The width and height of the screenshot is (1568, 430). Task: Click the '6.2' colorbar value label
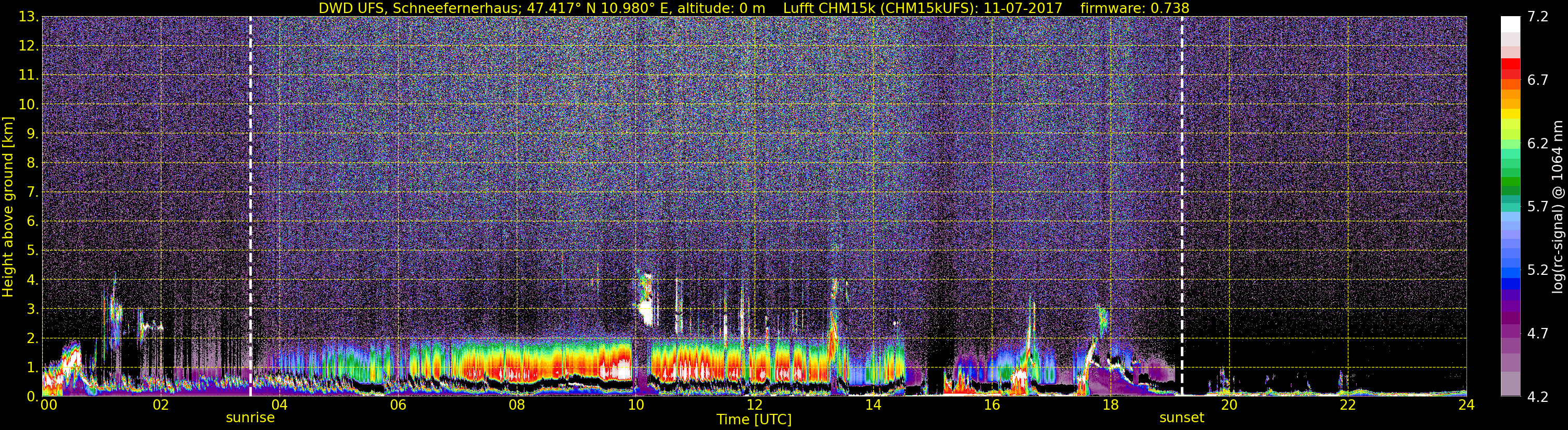click(x=1538, y=144)
